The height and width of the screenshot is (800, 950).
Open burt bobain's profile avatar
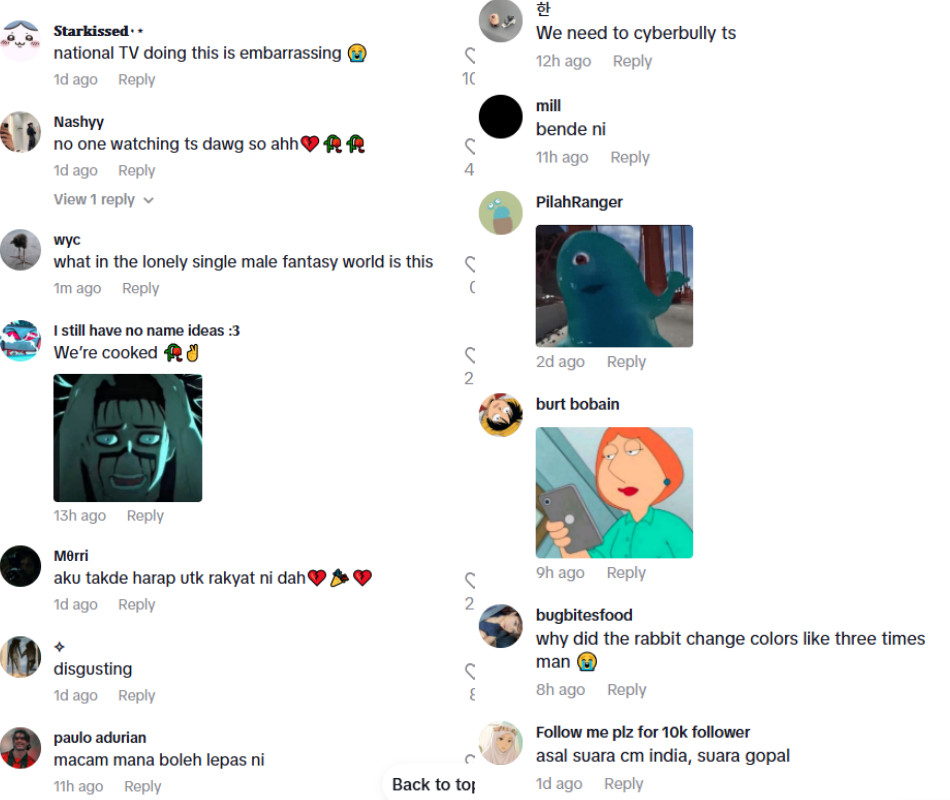point(500,415)
